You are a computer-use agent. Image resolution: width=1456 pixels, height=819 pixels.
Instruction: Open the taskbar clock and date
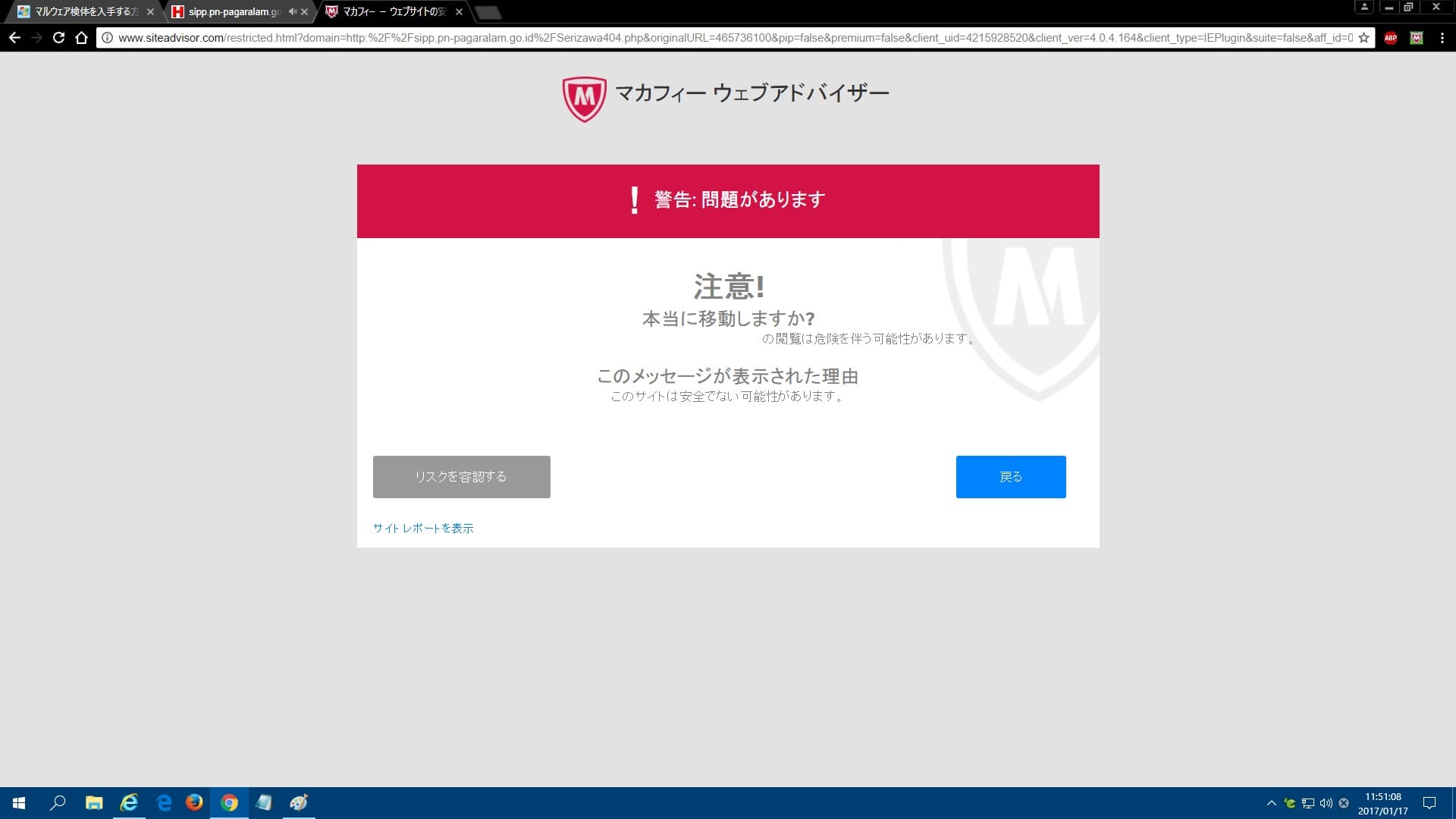[x=1383, y=803]
